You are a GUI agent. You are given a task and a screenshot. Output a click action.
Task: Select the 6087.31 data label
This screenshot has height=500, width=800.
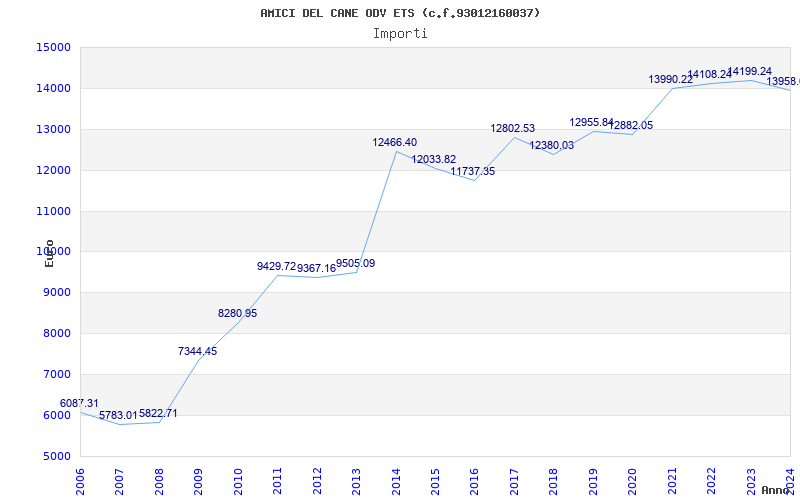tap(79, 404)
